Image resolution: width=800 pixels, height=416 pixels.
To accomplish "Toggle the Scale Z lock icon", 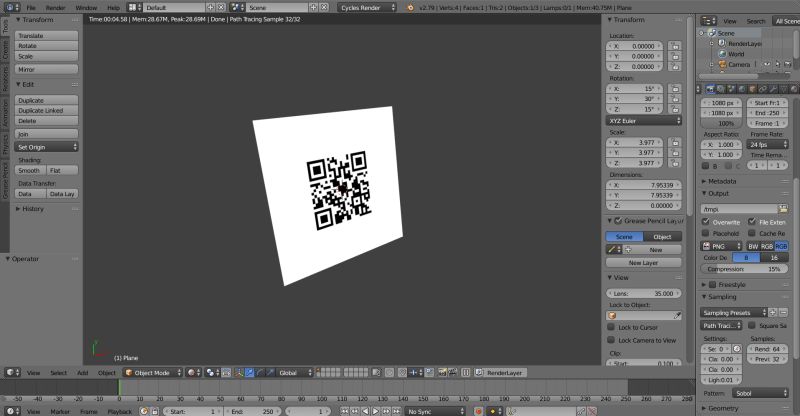I will (x=675, y=163).
